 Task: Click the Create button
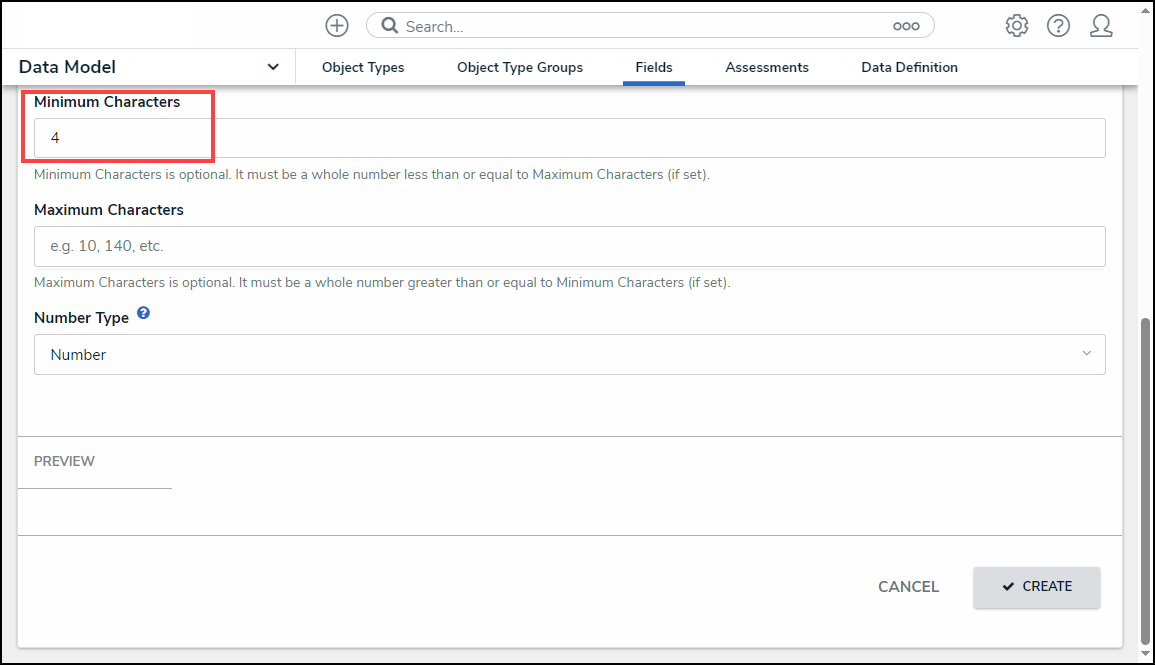coord(1036,587)
